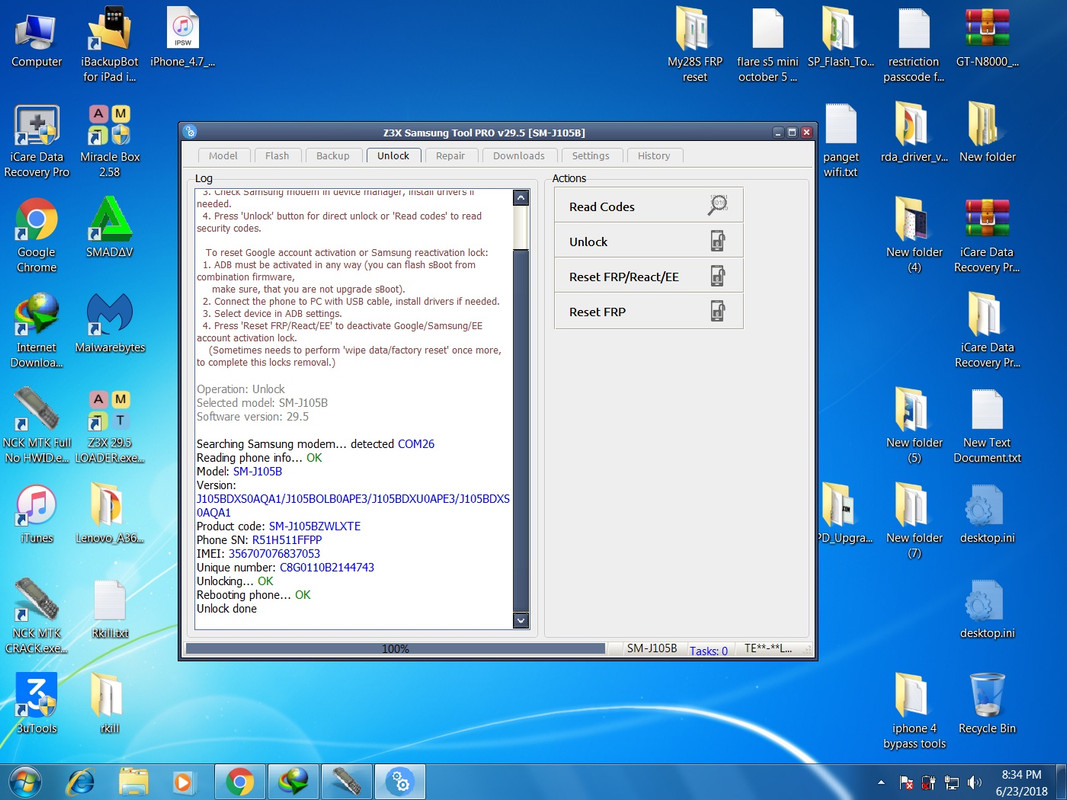Click the volume speaker tray icon
The image size is (1067, 800).
974,782
